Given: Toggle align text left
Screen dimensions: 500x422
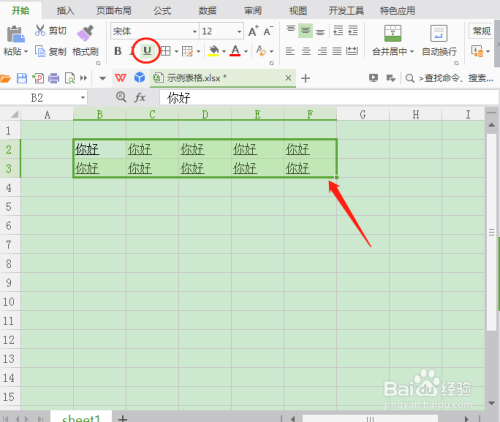Looking at the screenshot, I should (x=290, y=51).
